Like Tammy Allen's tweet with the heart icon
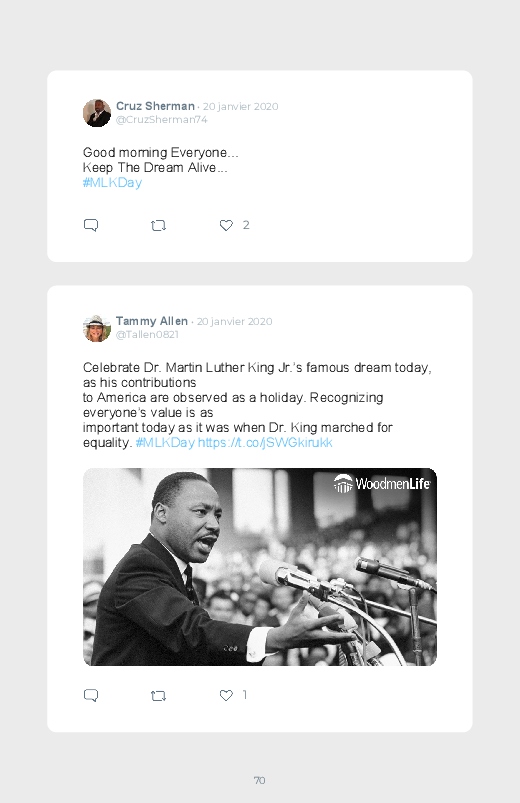520x803 pixels. pos(226,695)
